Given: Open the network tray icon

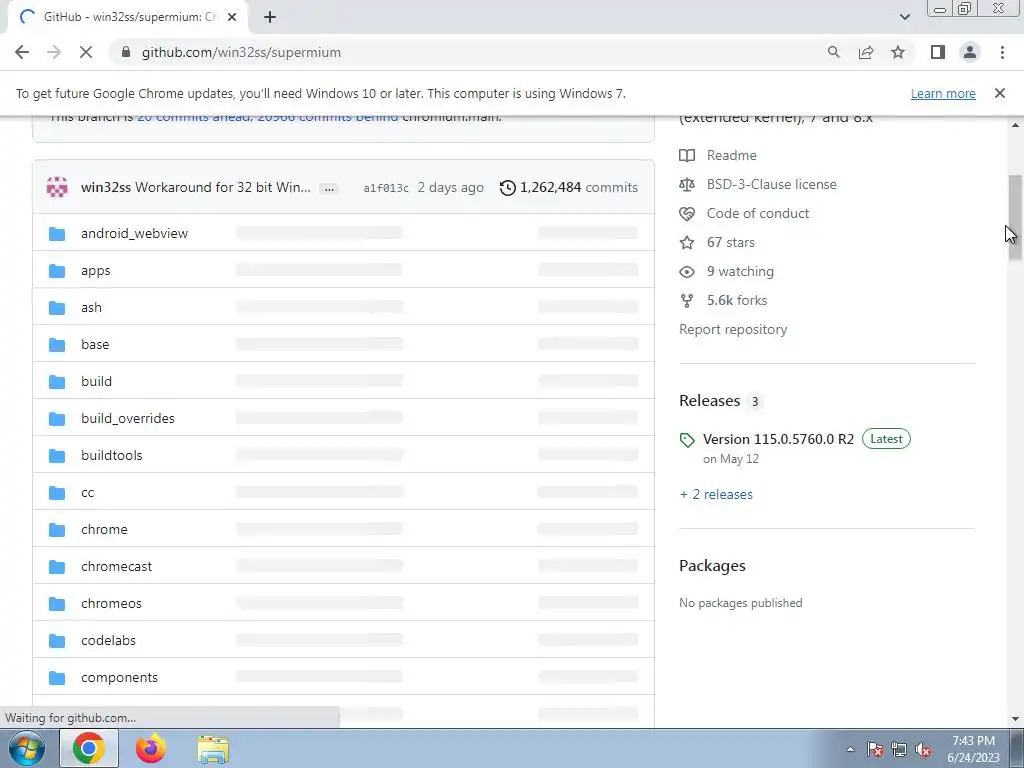Looking at the screenshot, I should pos(899,749).
